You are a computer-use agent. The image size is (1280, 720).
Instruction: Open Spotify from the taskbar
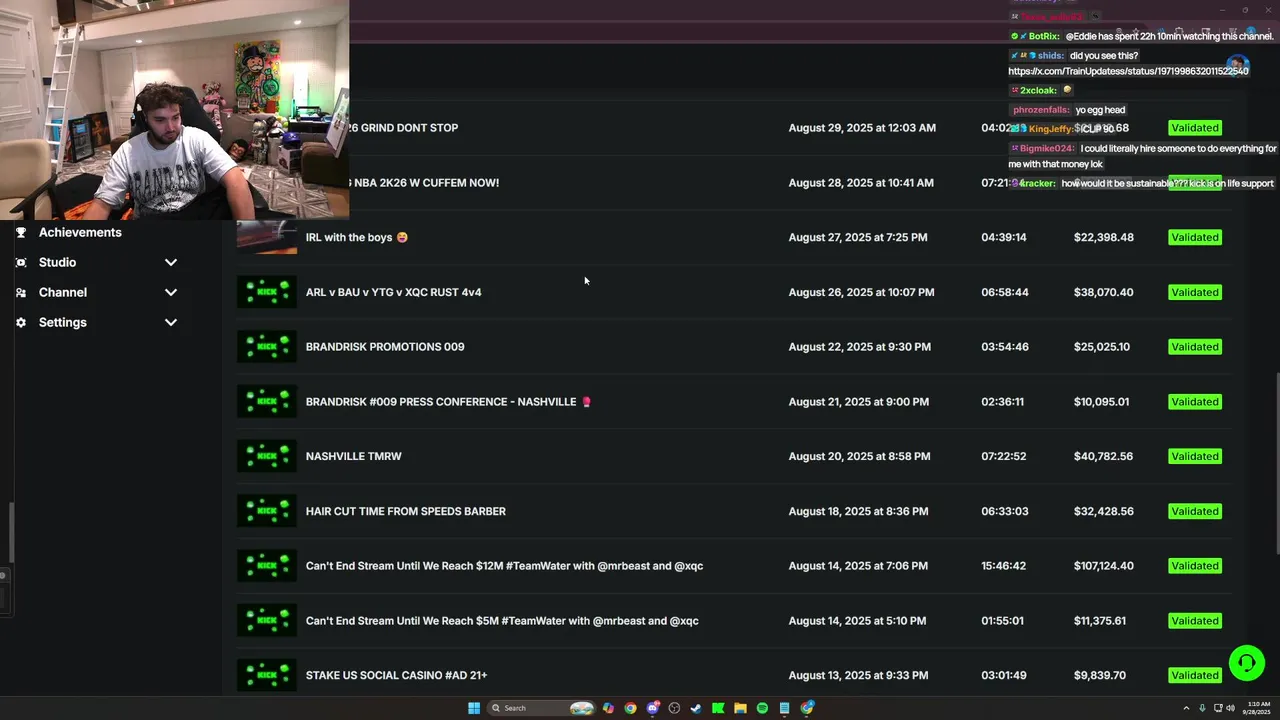[x=762, y=708]
